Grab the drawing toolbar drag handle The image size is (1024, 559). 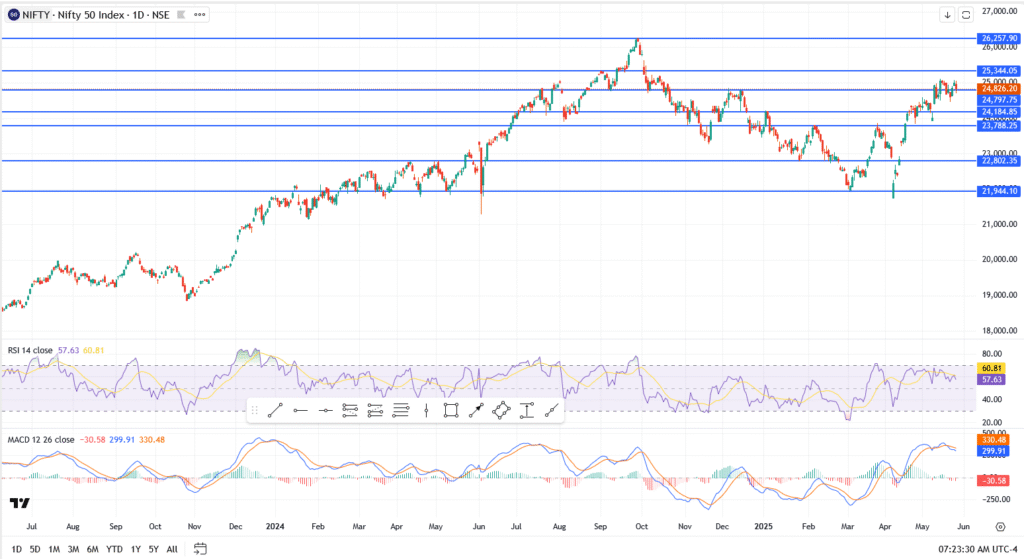pyautogui.click(x=255, y=410)
